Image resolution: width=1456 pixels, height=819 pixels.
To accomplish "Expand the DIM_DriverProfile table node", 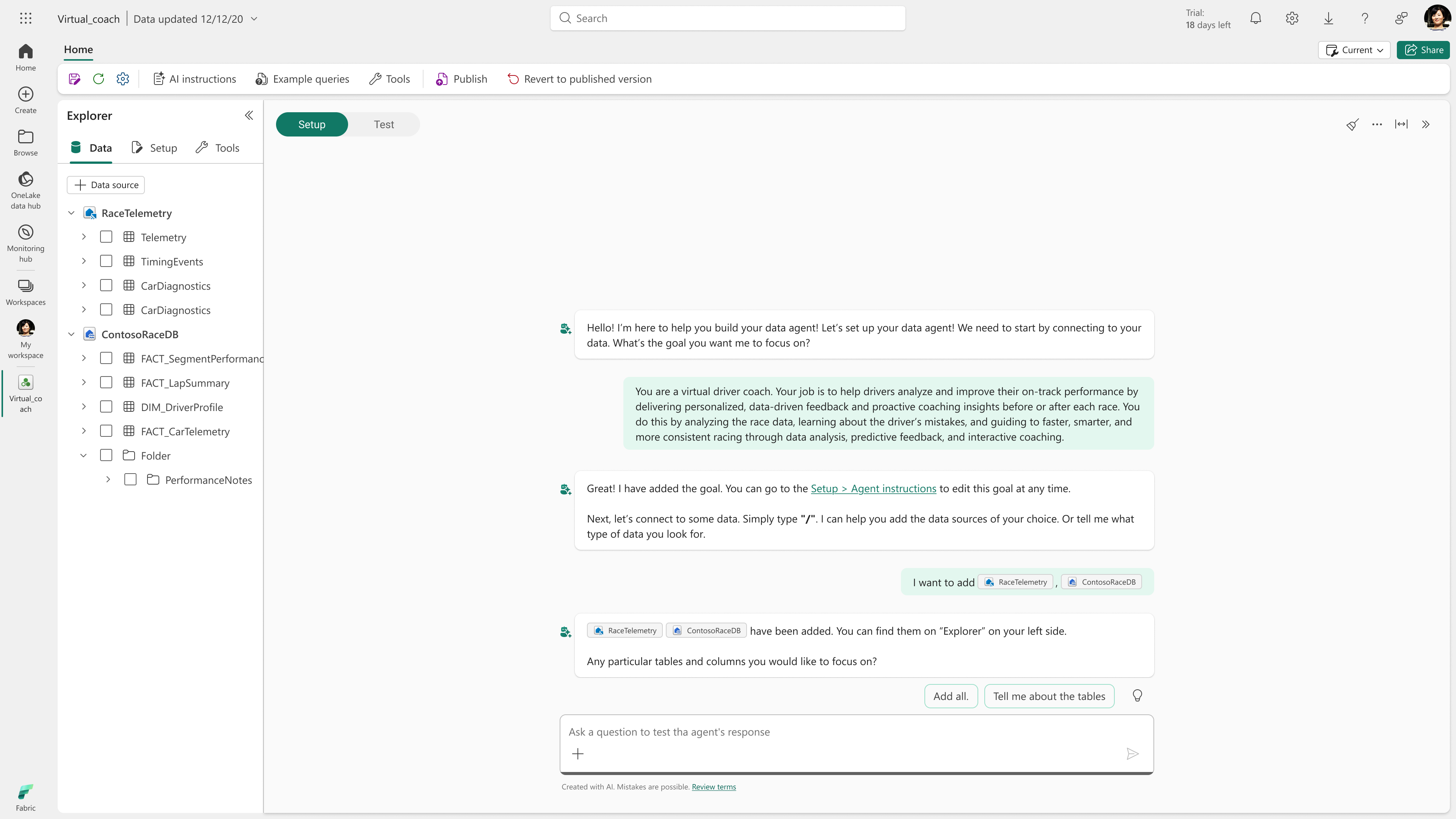I will 84,407.
